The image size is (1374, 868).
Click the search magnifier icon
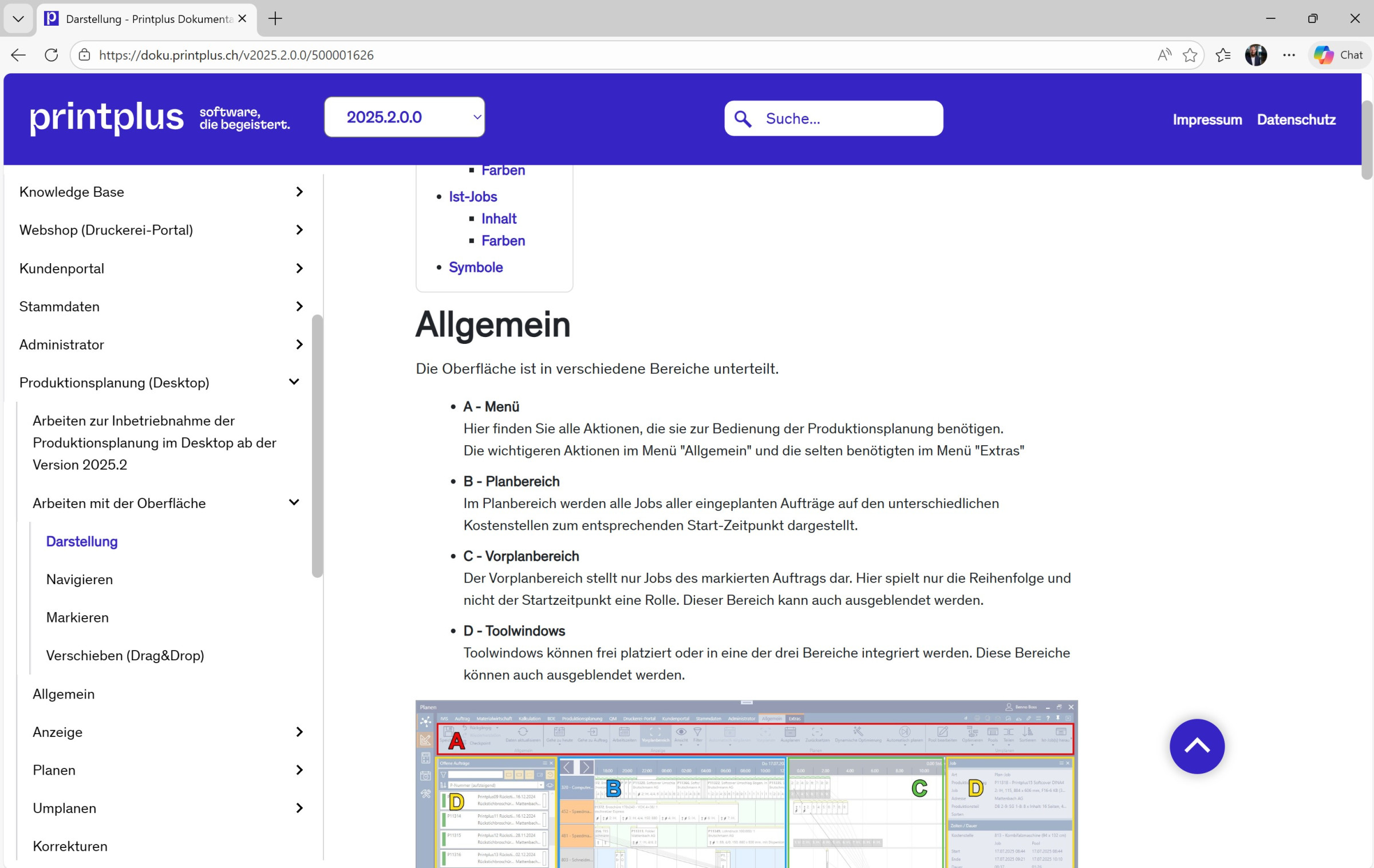tap(743, 118)
